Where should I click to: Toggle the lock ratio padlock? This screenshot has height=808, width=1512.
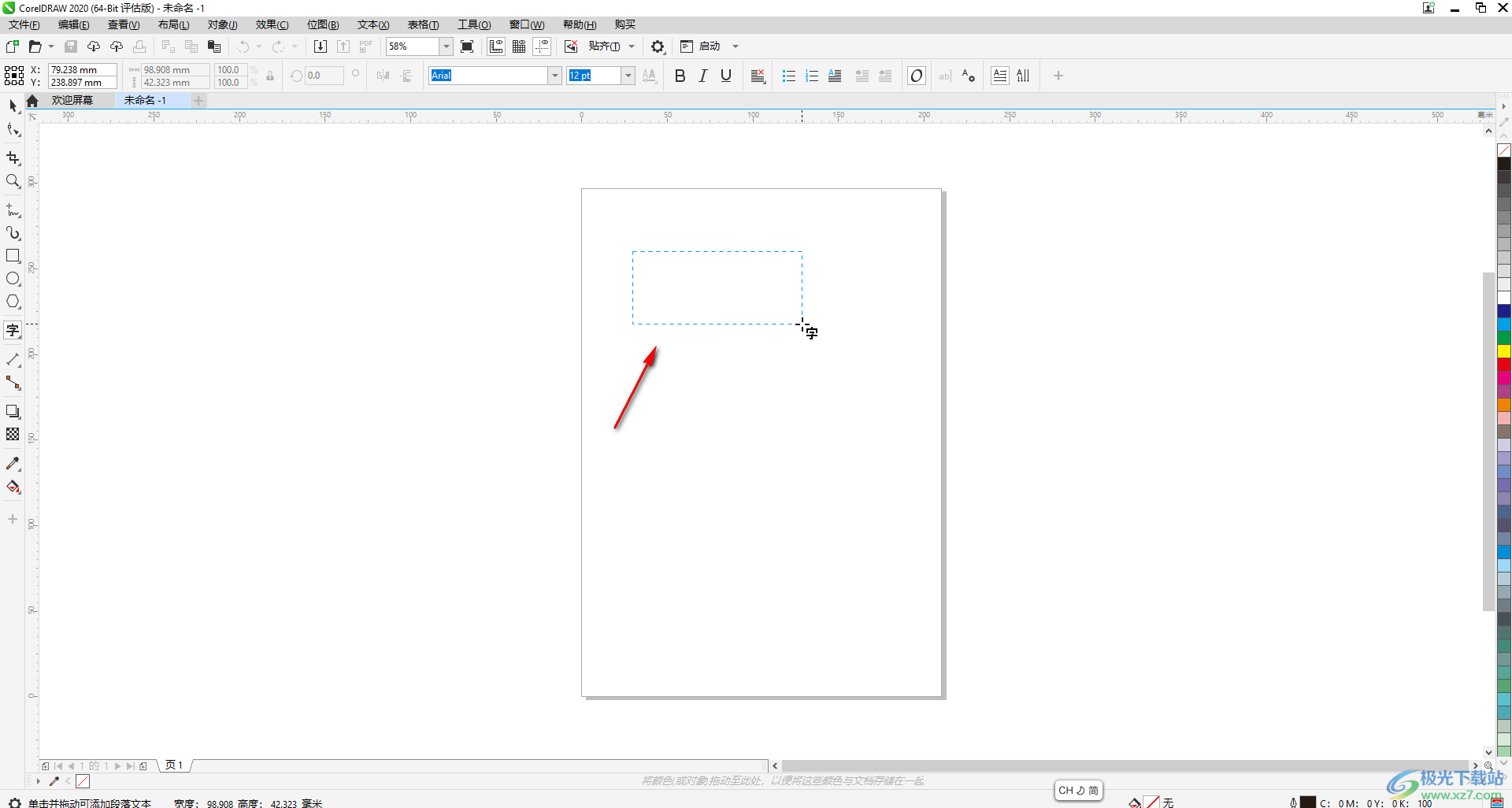pos(270,76)
